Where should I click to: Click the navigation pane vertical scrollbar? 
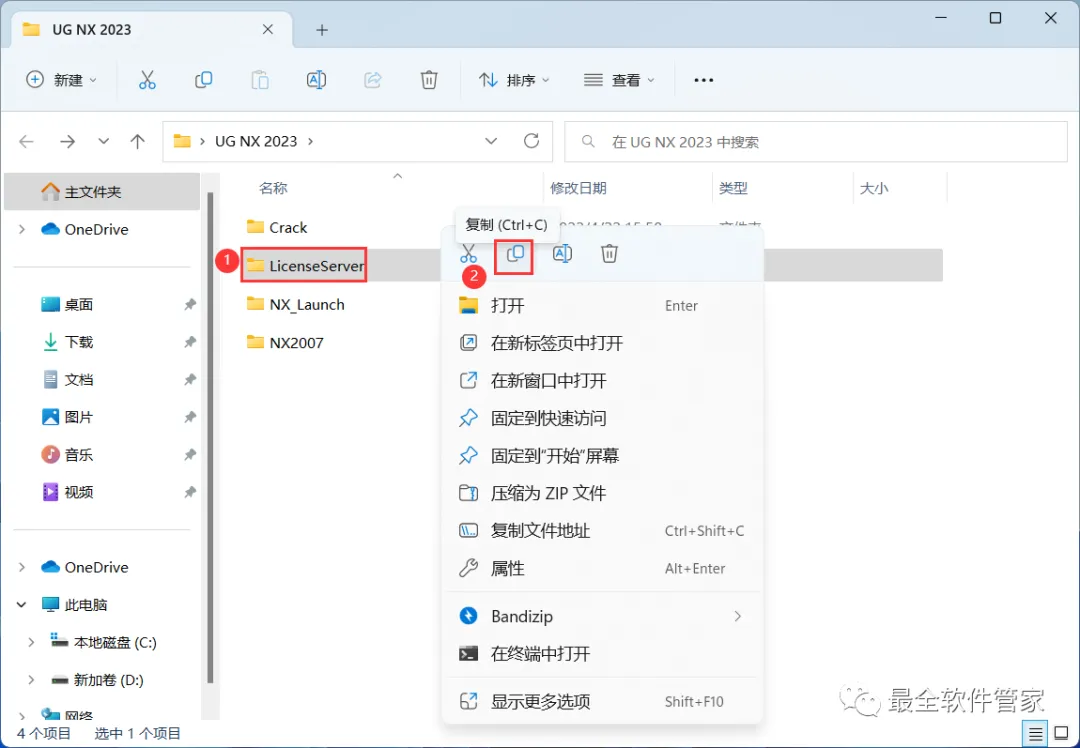(x=210, y=437)
